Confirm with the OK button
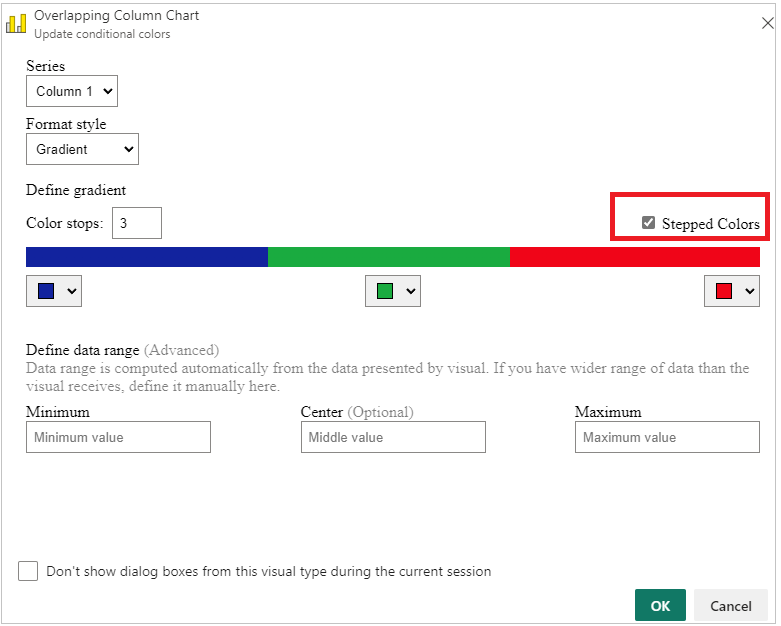 pyautogui.click(x=660, y=605)
